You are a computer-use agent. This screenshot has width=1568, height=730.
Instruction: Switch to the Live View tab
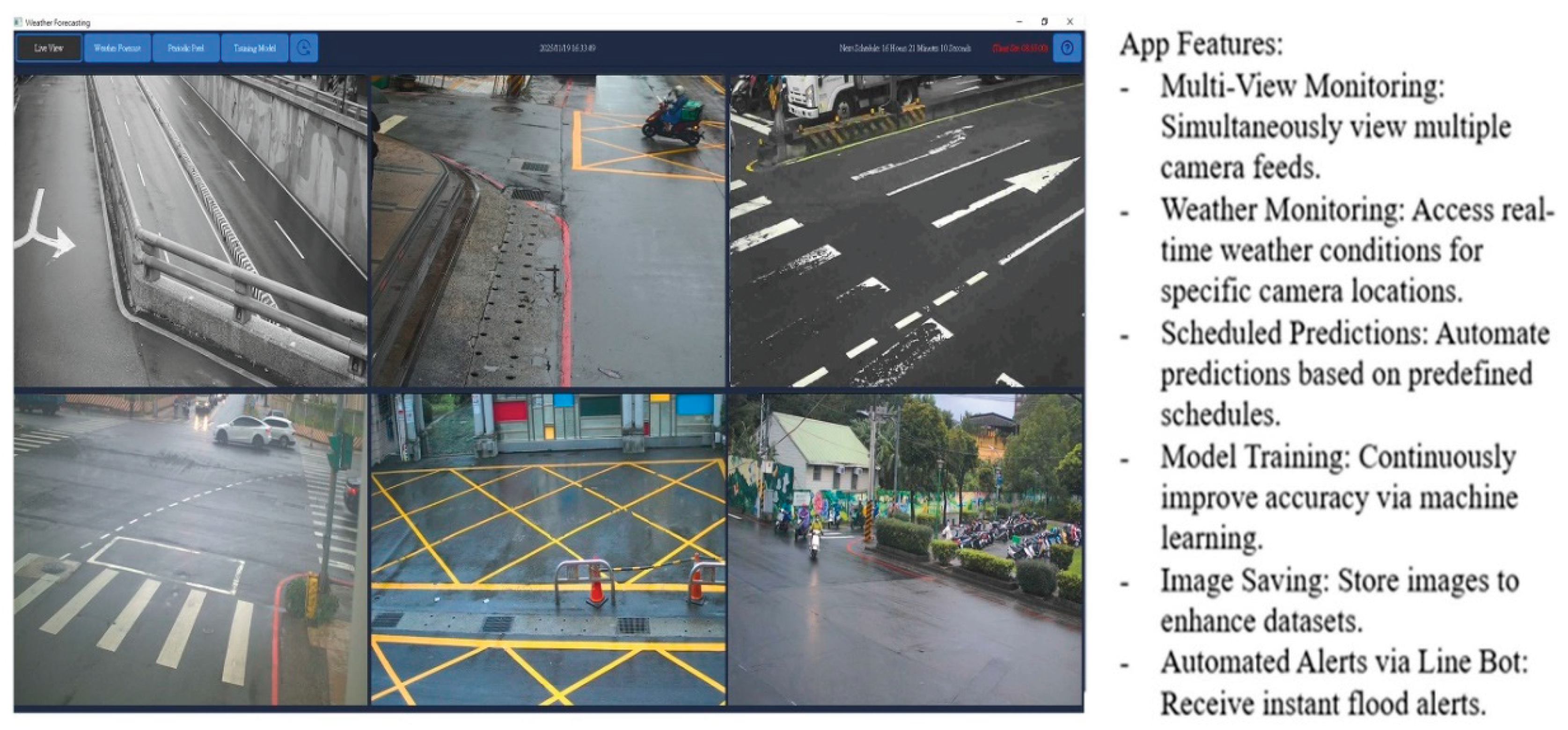coord(49,48)
